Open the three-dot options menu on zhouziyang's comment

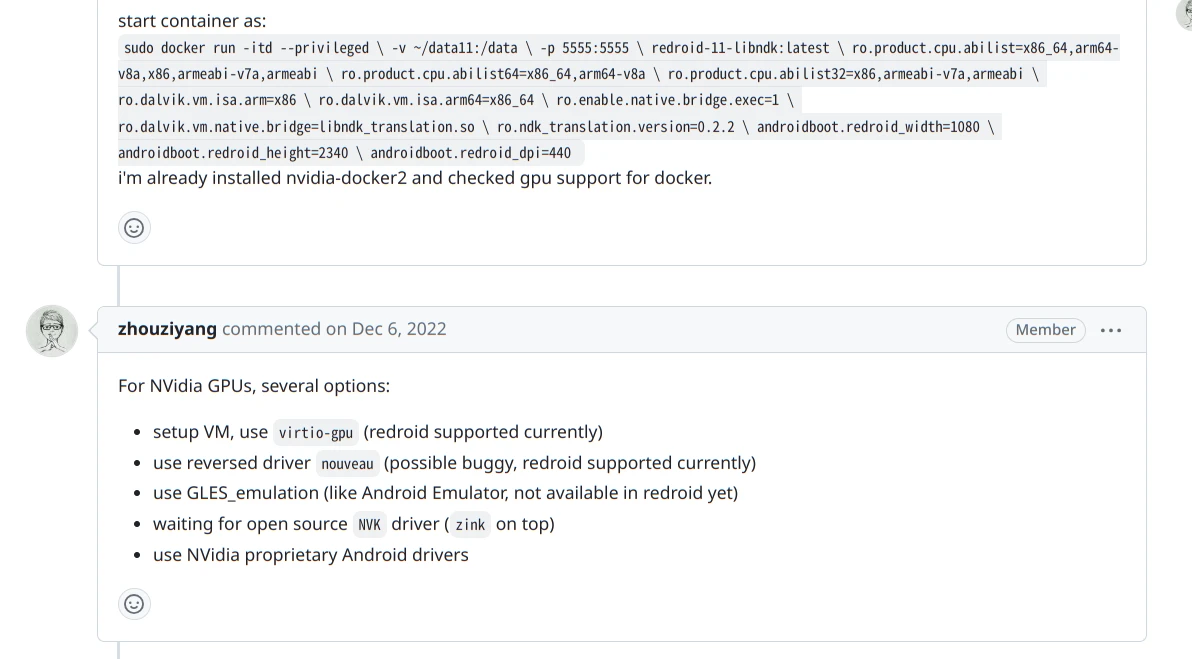tap(1111, 330)
